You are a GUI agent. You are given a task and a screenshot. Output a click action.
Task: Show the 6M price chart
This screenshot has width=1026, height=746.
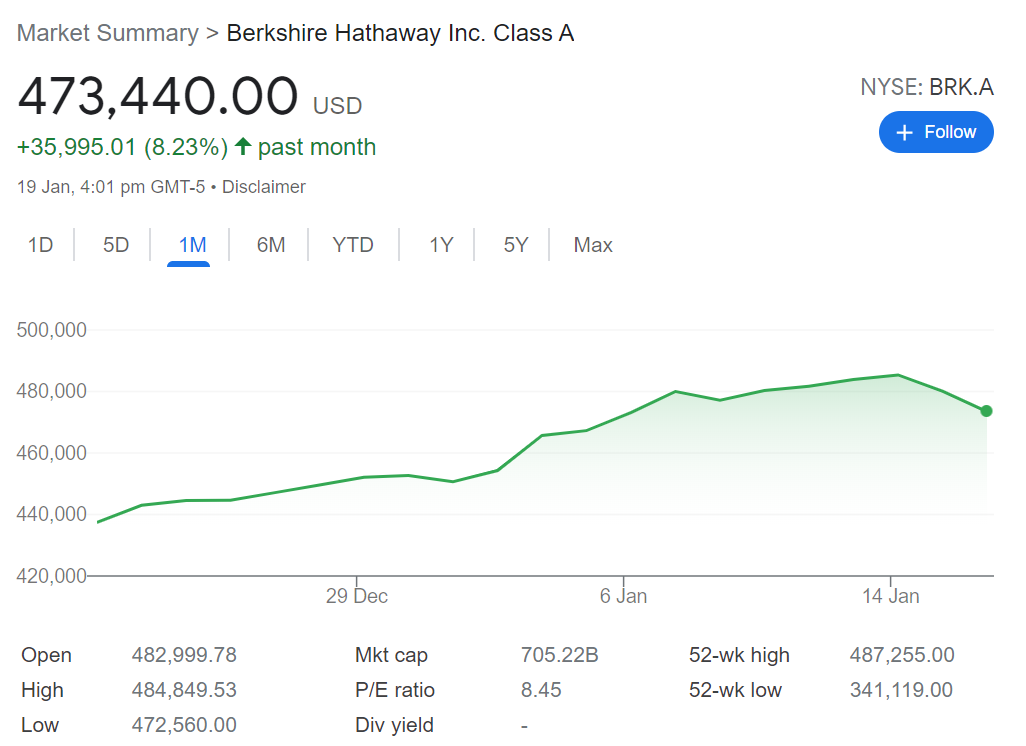coord(271,245)
